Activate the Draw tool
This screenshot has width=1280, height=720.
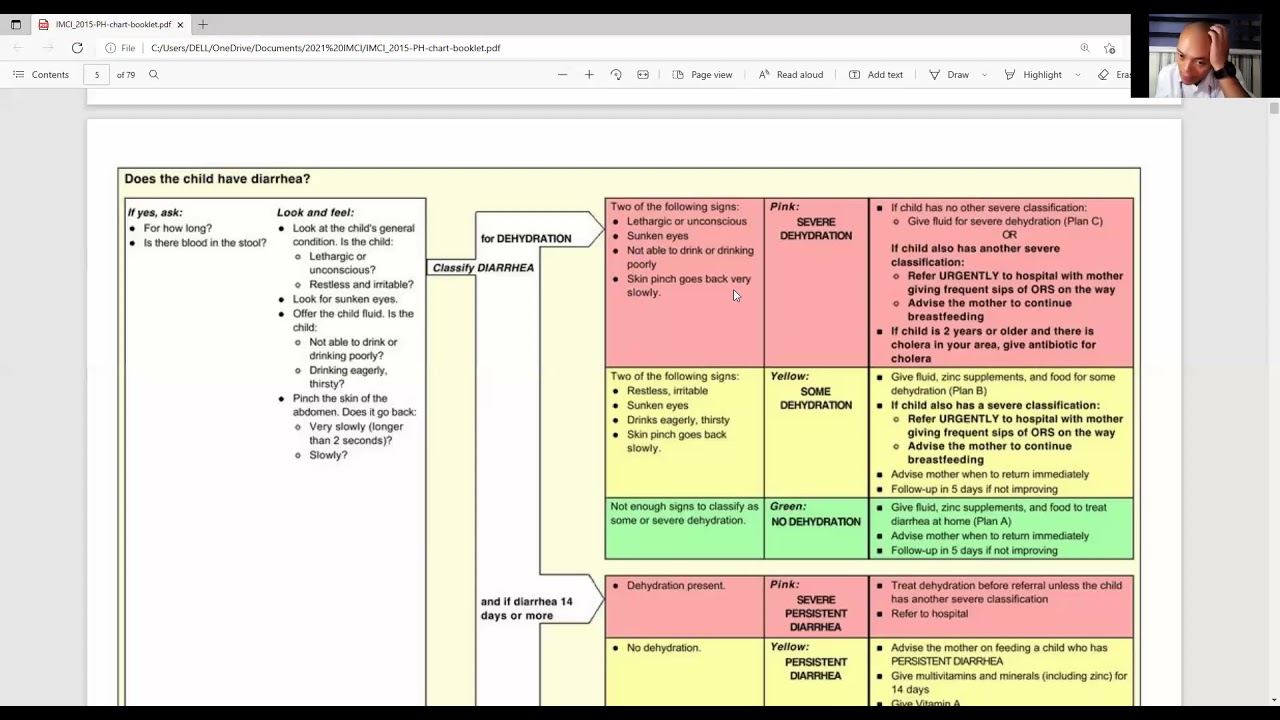pyautogui.click(x=949, y=75)
